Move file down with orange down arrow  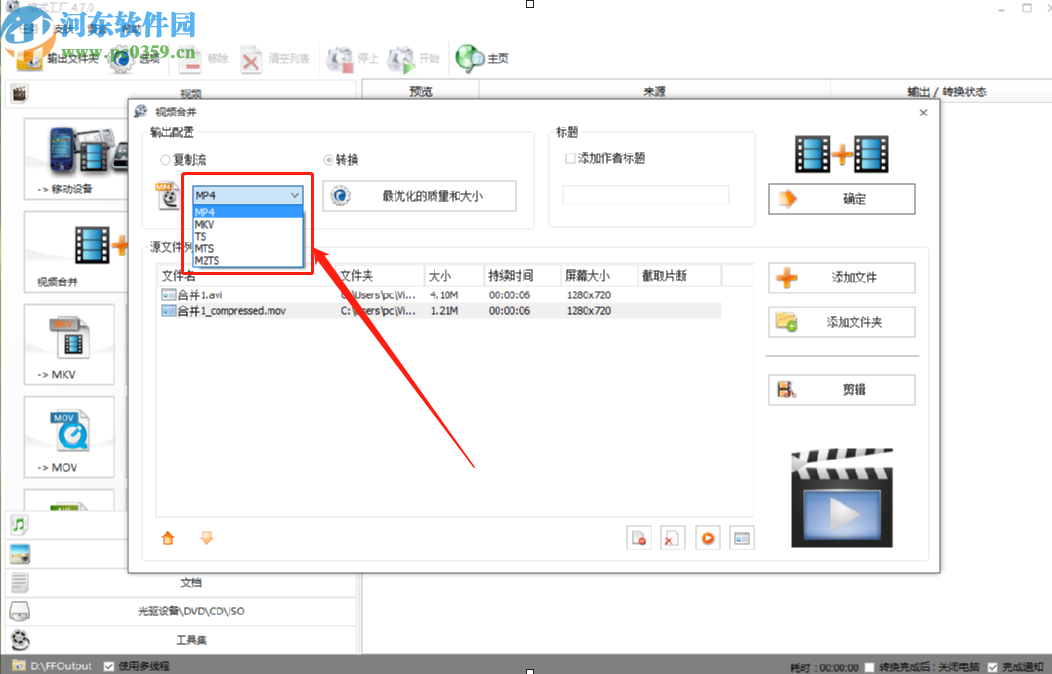tap(207, 538)
